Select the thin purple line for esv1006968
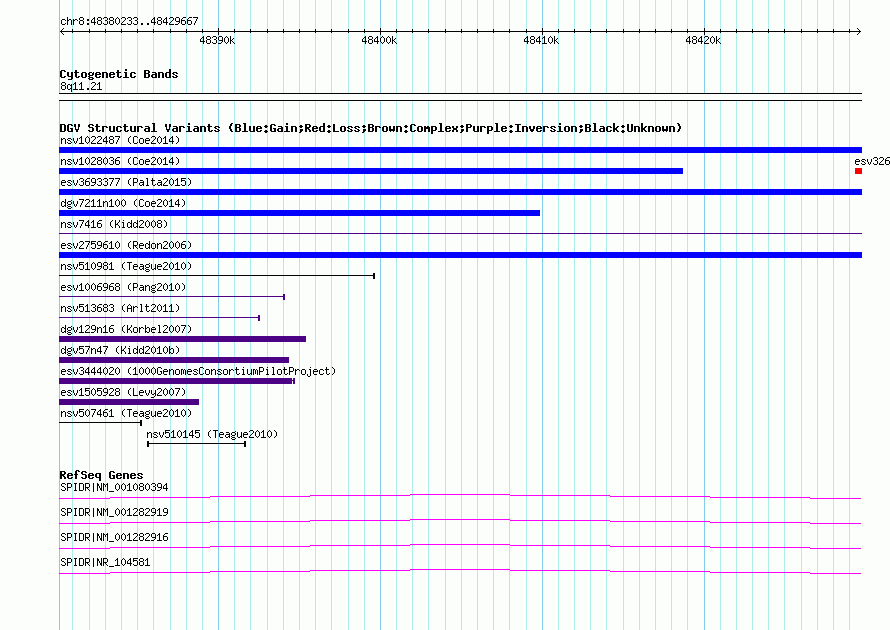This screenshot has height=630, width=890. [172, 297]
